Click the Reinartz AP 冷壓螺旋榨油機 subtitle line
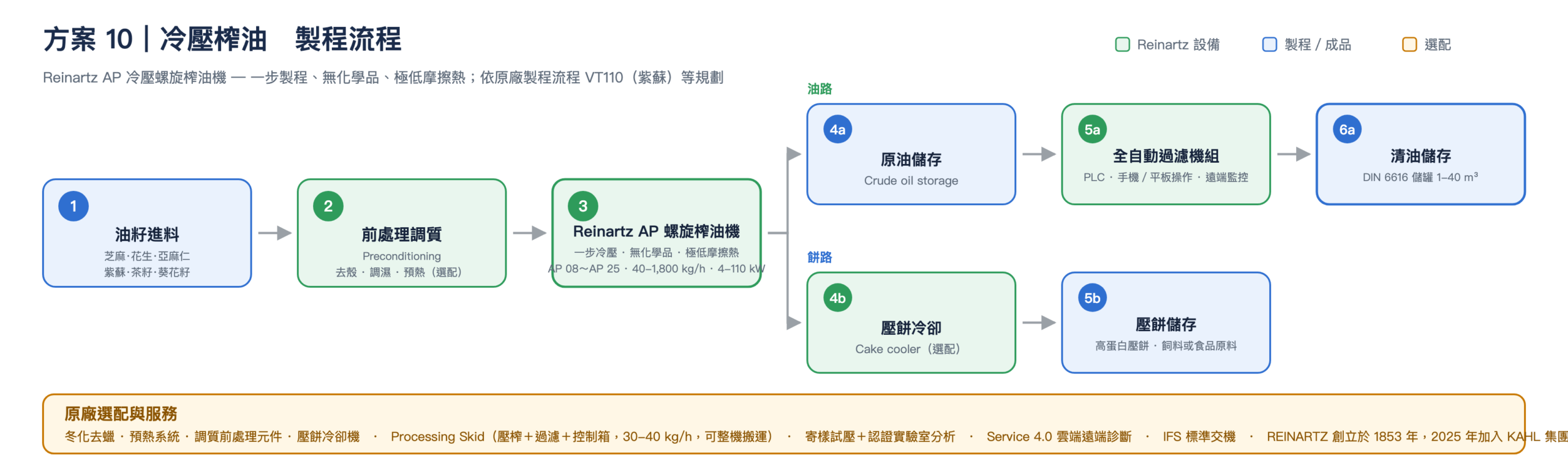 (x=383, y=78)
